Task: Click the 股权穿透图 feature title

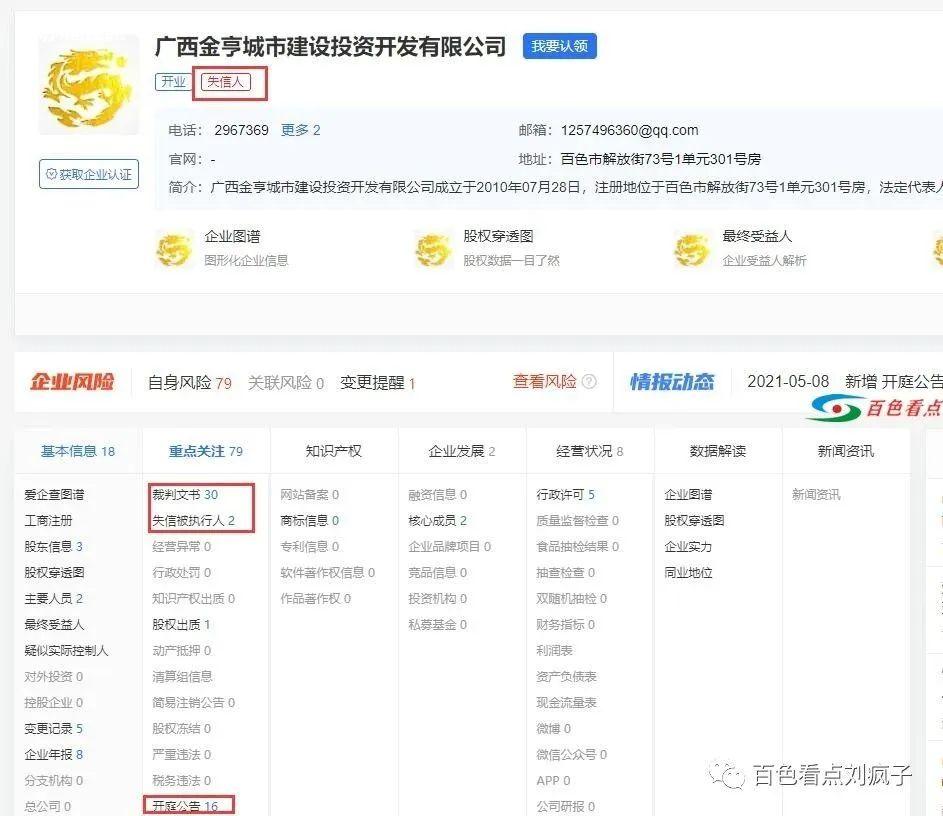Action: pyautogui.click(x=499, y=237)
